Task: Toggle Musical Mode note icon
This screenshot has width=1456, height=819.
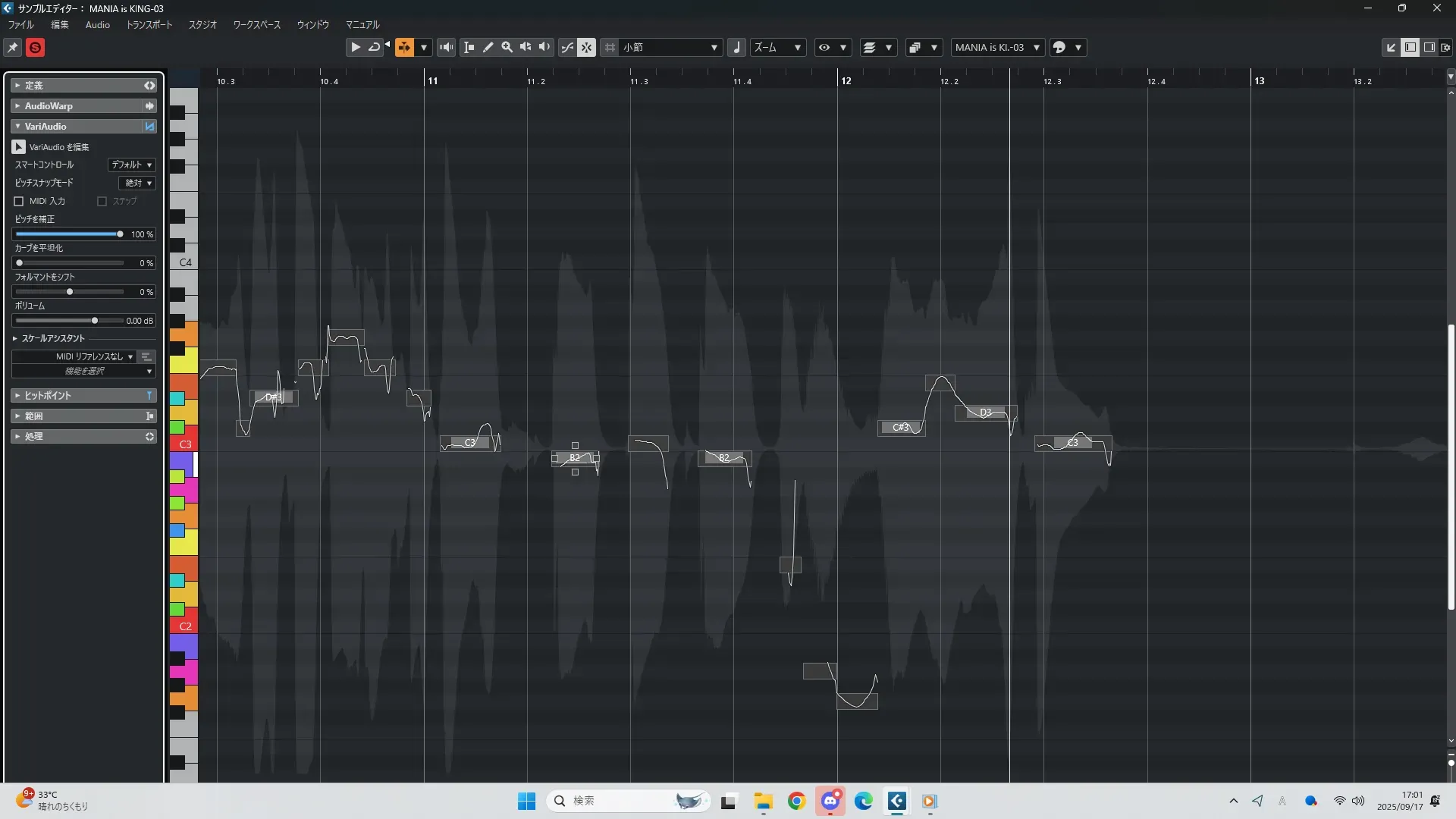Action: point(736,47)
